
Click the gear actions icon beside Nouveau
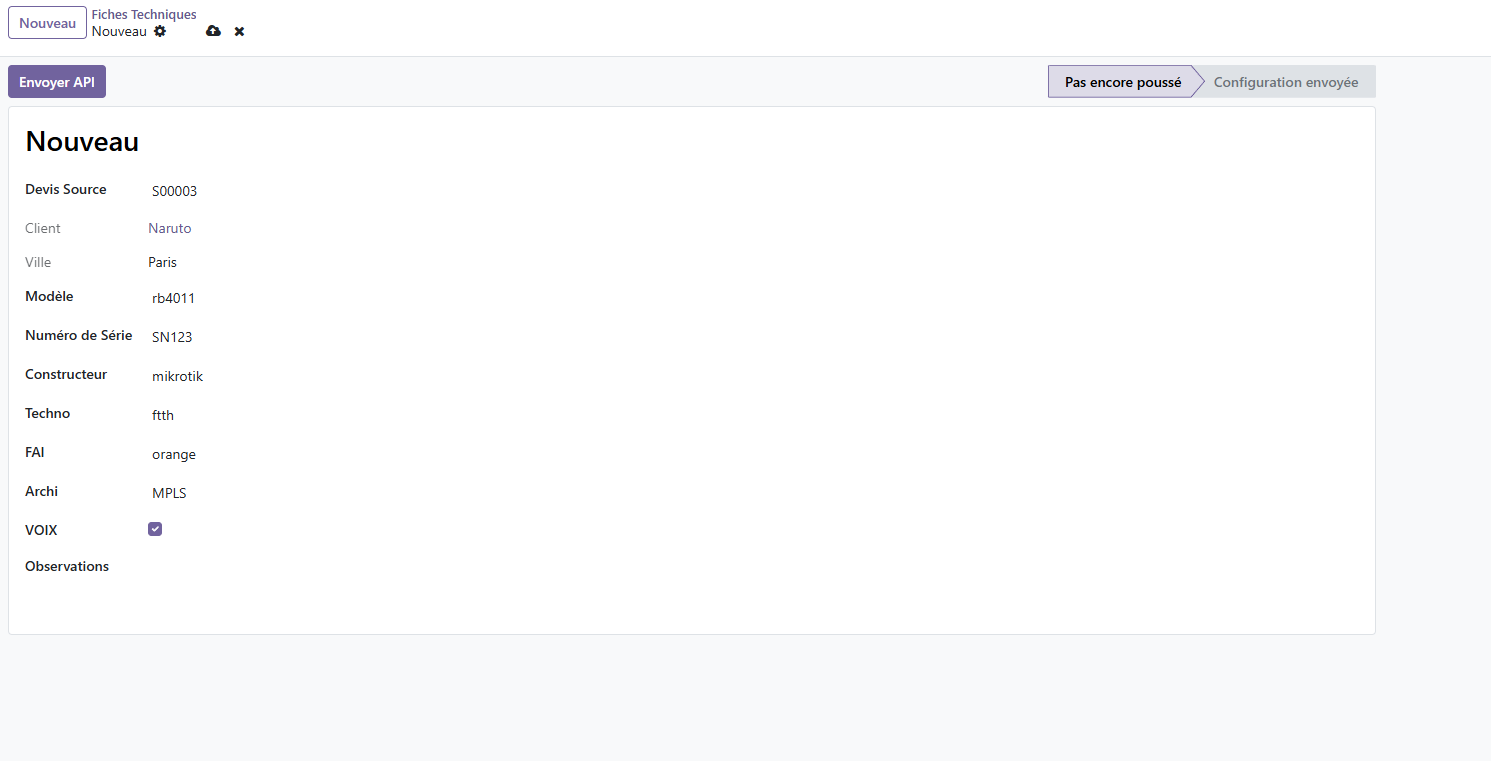tap(160, 31)
